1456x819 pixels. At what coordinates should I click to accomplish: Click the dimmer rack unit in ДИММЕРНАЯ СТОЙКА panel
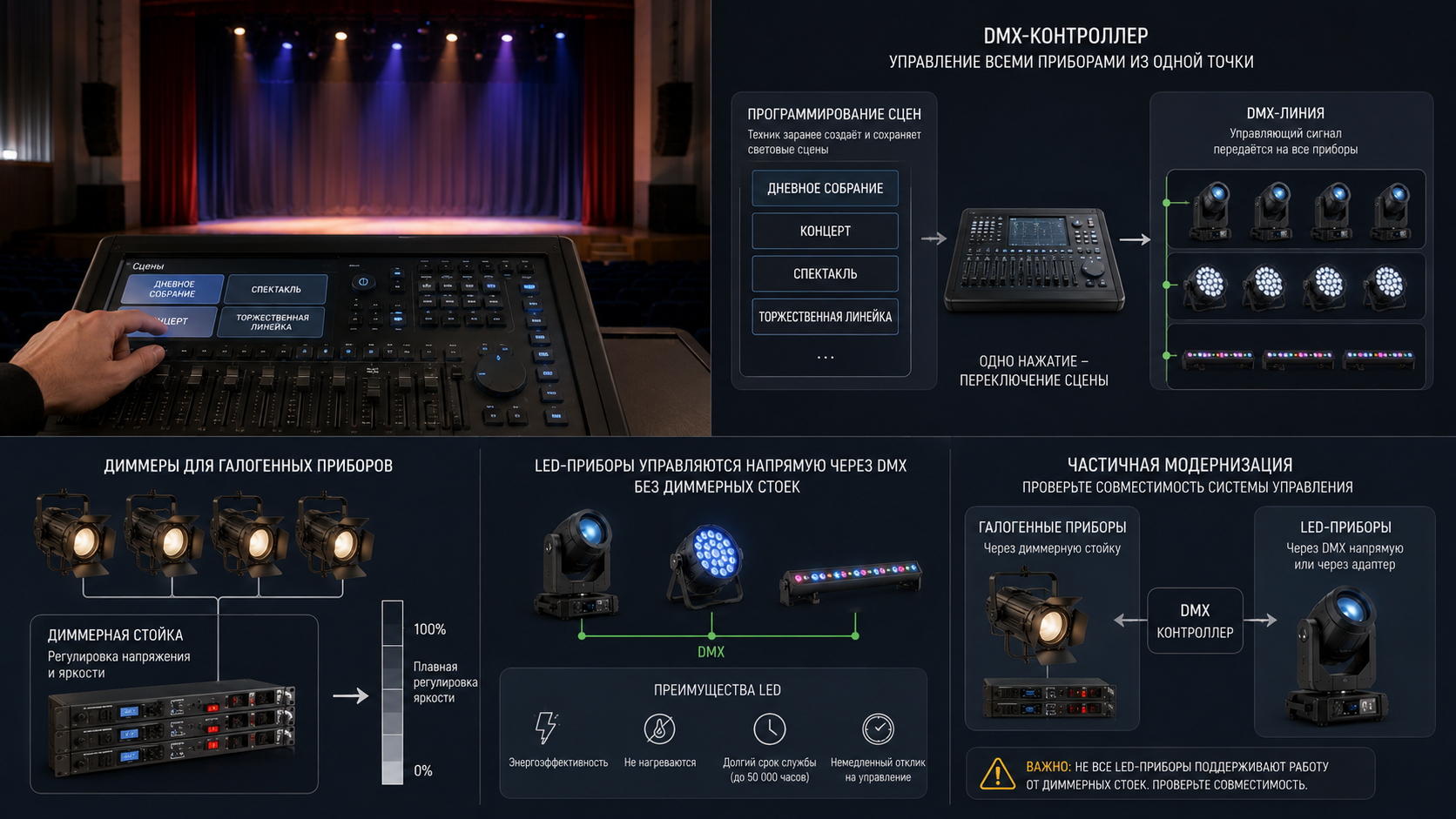tap(172, 727)
